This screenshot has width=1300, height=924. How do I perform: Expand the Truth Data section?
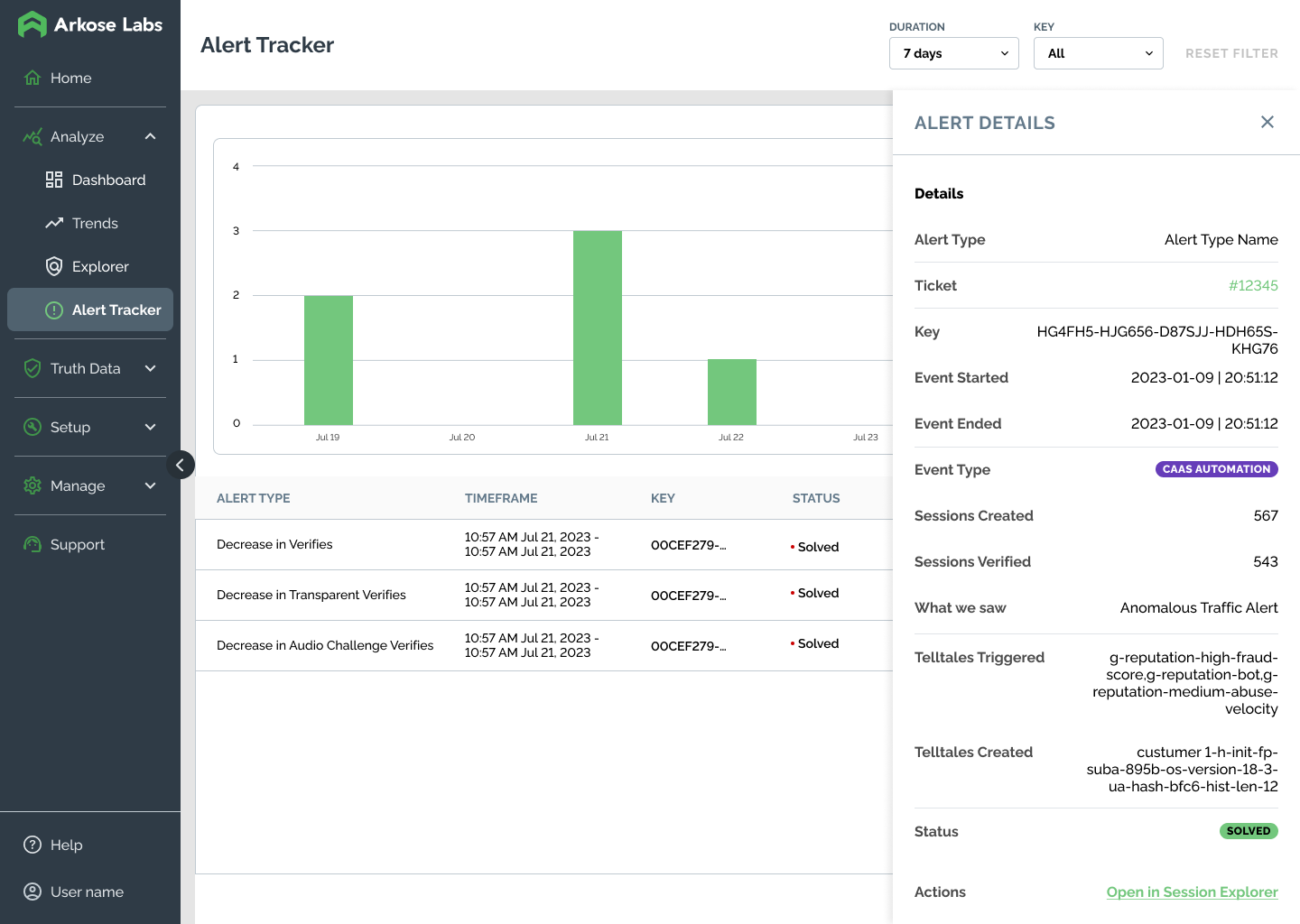click(150, 369)
